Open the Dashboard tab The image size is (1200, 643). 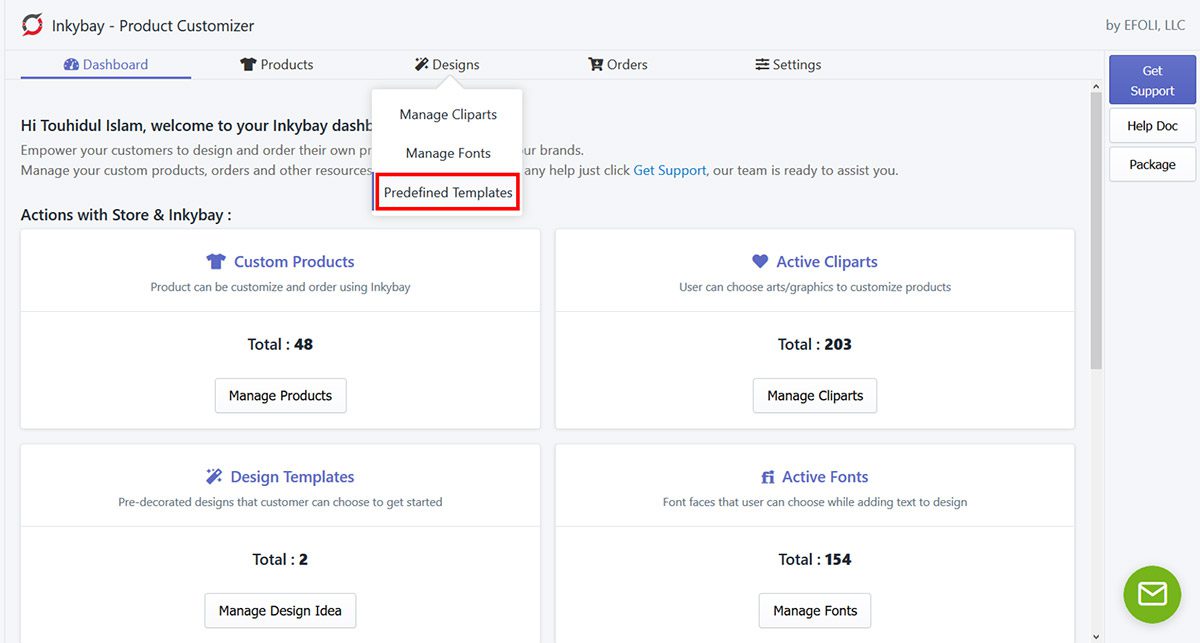[x=106, y=65]
